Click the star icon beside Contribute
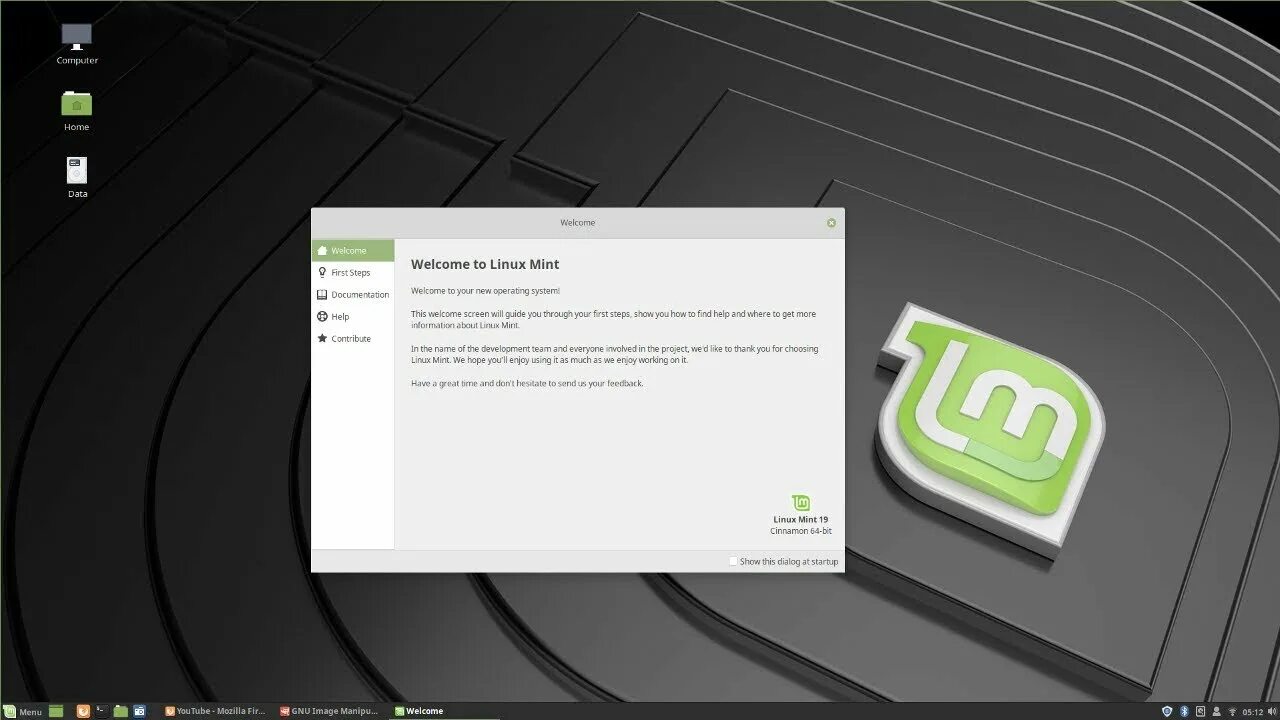Viewport: 1280px width, 720px height. (322, 338)
